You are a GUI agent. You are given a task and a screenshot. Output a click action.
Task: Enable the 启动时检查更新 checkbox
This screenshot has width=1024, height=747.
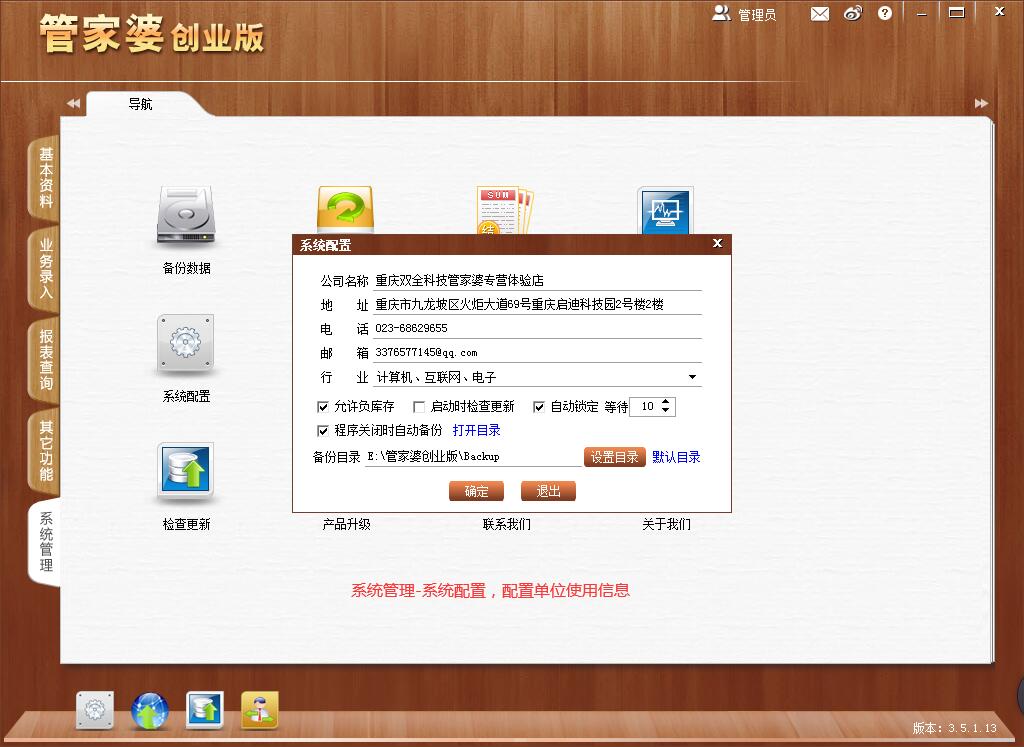(419, 407)
